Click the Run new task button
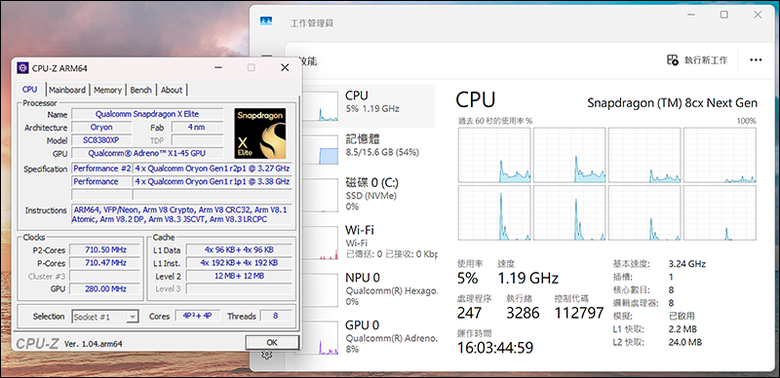Screen dimensions: 780x378 coord(697,60)
